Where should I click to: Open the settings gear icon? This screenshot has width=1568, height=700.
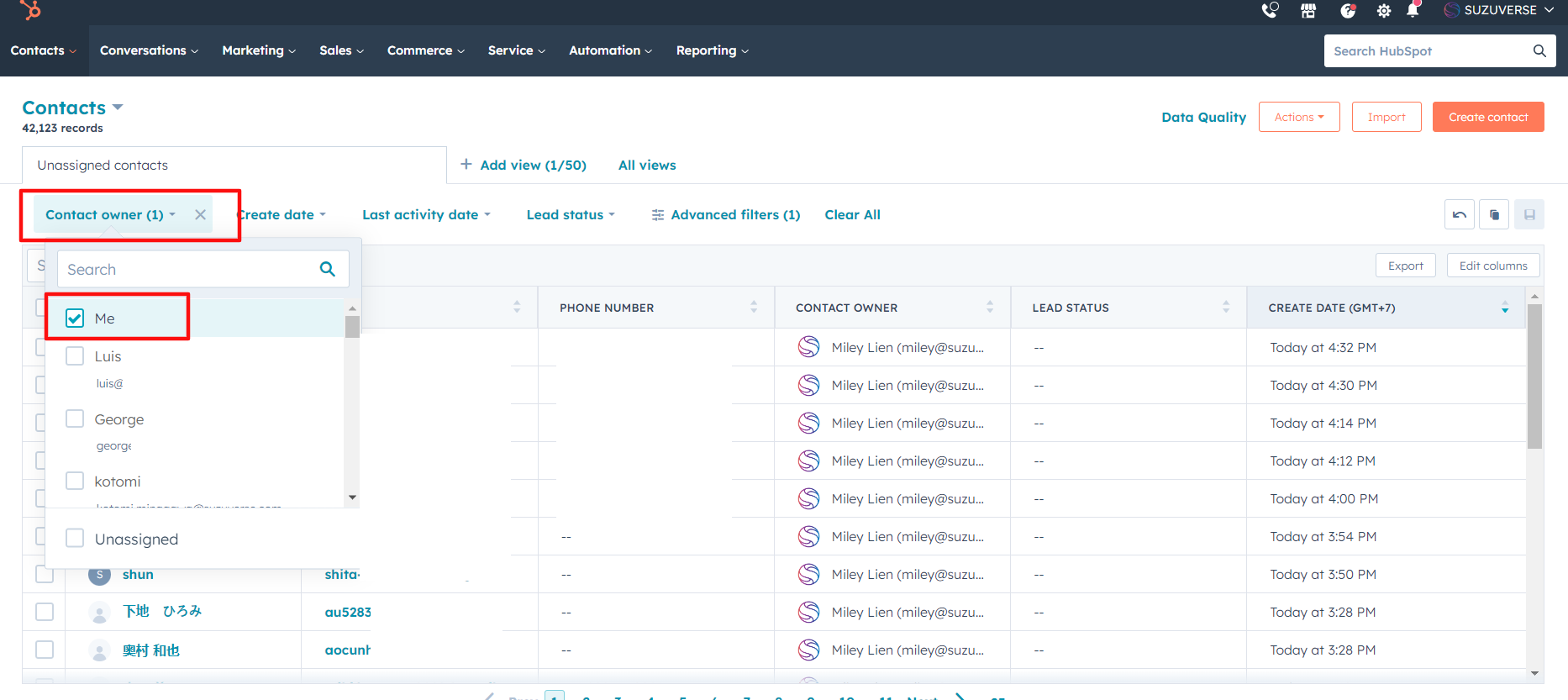tap(1383, 10)
